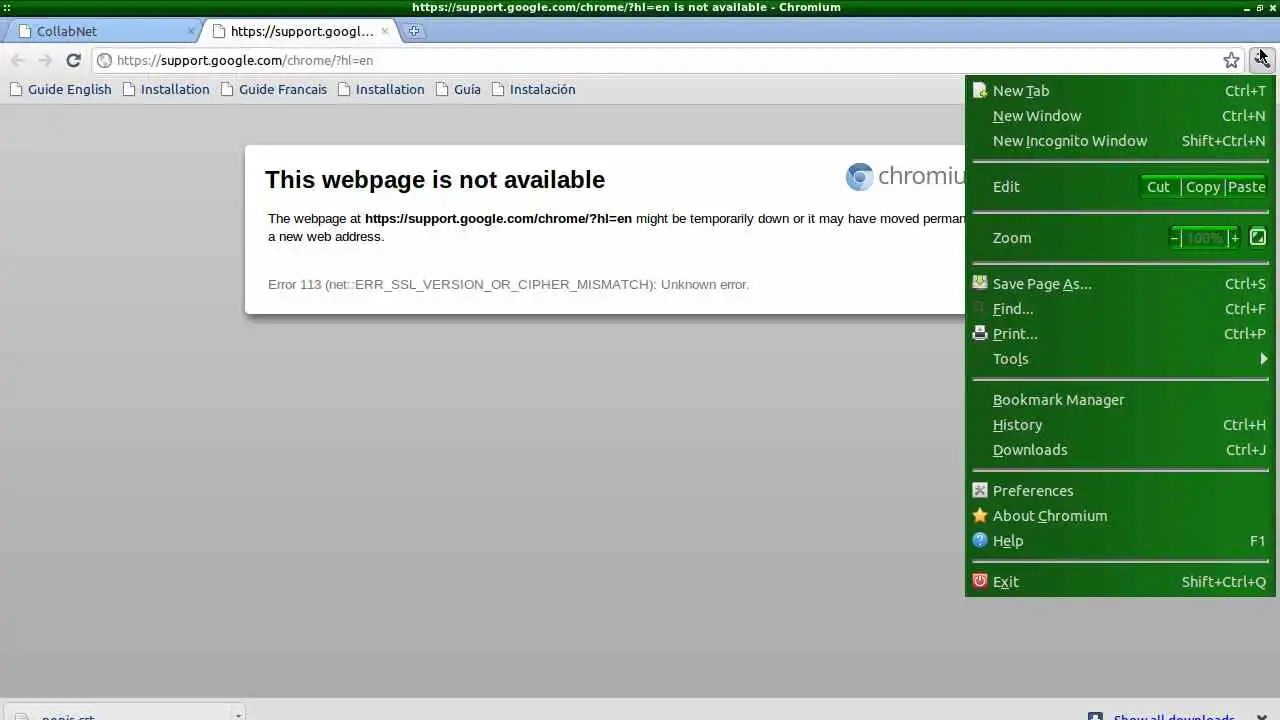Image resolution: width=1280 pixels, height=720 pixels.
Task: Click the wrench menu button
Action: pos(1261,60)
